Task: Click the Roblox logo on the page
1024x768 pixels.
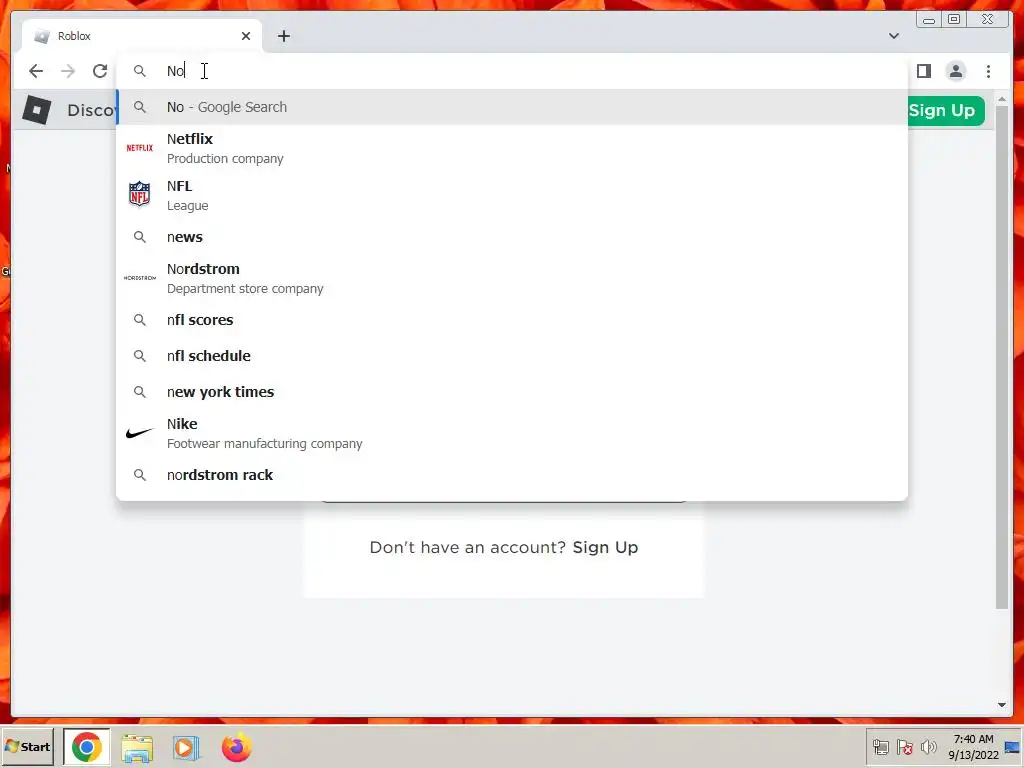Action: [37, 110]
